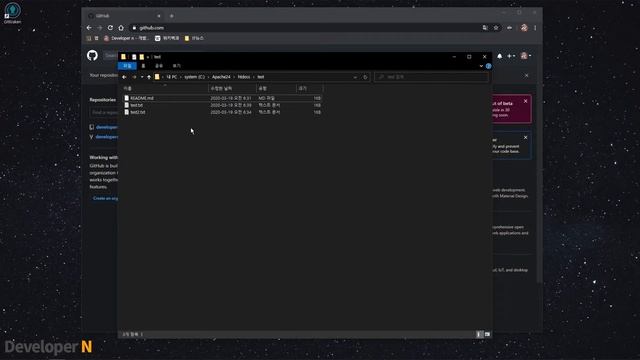Click the Explorer search box

point(431,77)
